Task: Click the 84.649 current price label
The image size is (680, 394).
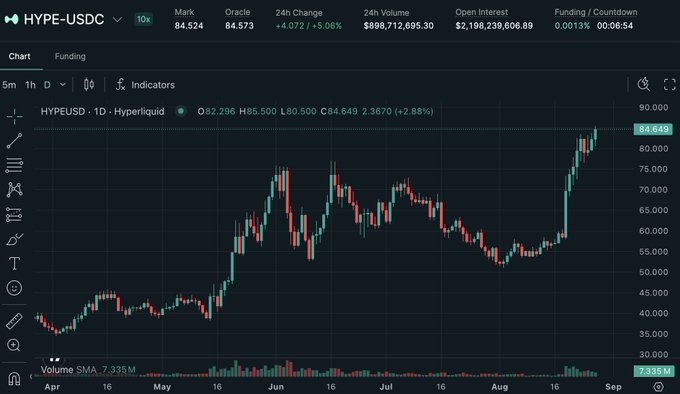Action: [654, 129]
